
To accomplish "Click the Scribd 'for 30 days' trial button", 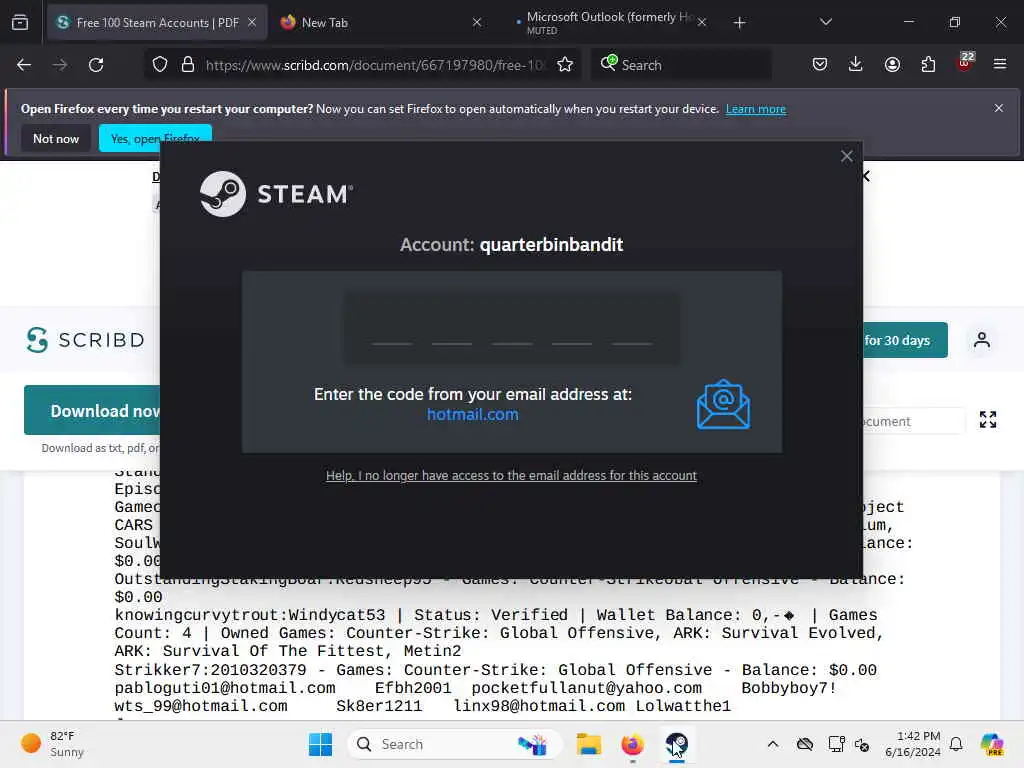I will pyautogui.click(x=905, y=340).
